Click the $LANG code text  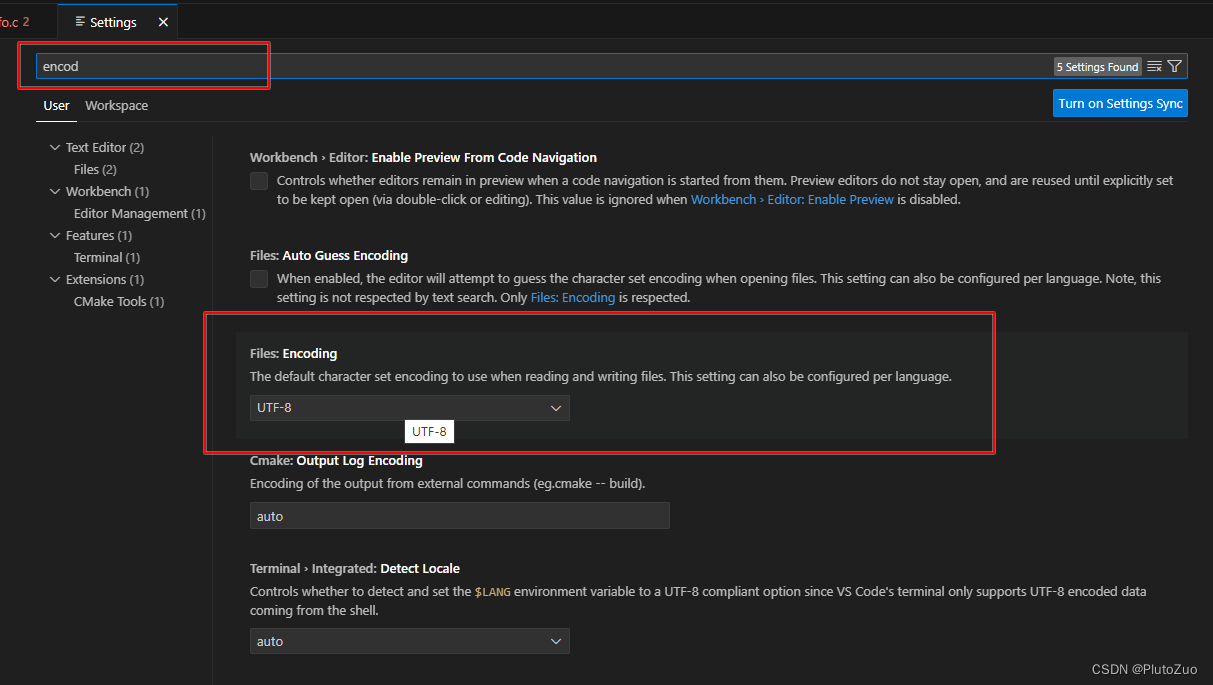[492, 591]
